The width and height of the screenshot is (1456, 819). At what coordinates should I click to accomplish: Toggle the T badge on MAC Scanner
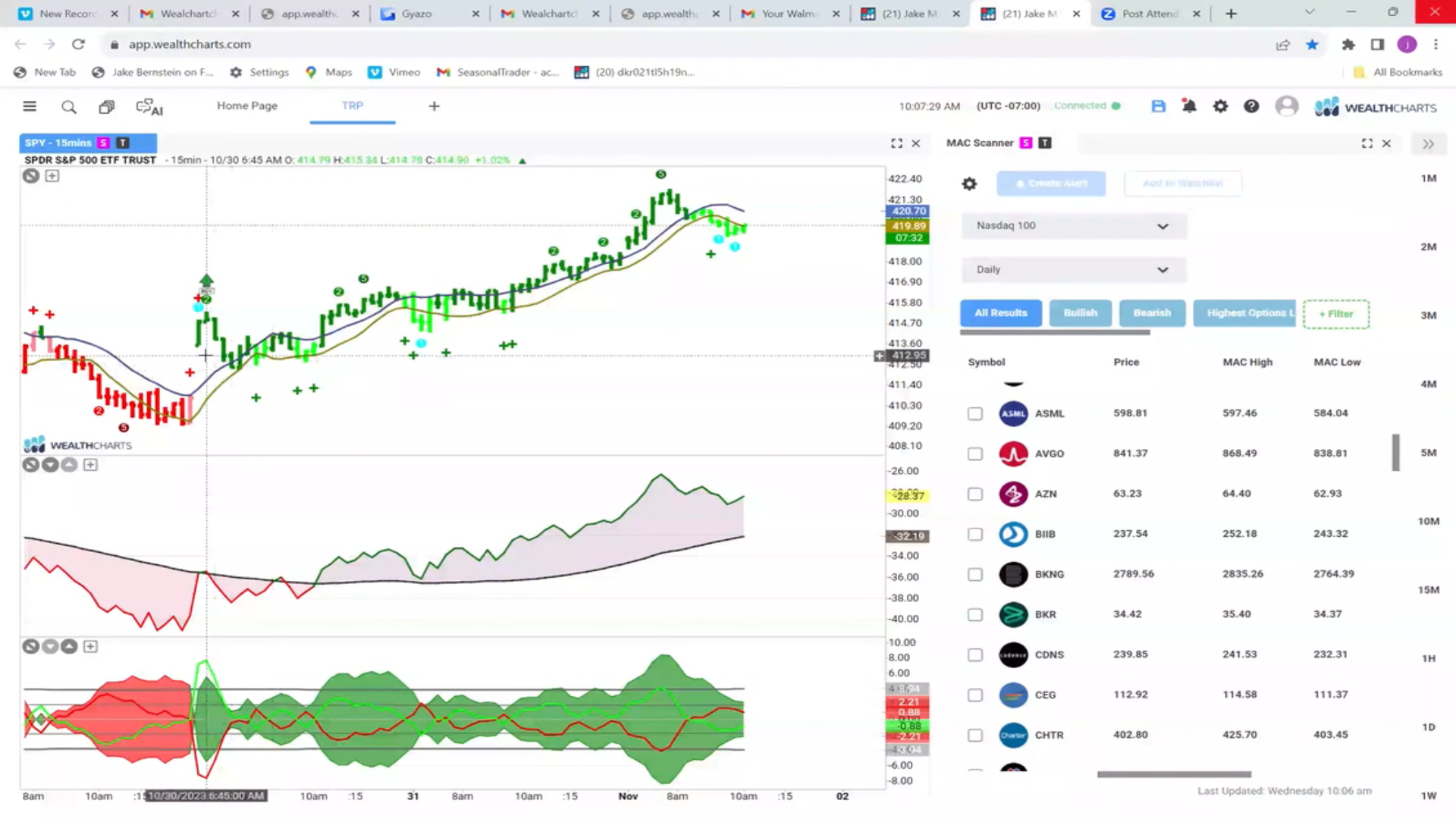[x=1045, y=143]
